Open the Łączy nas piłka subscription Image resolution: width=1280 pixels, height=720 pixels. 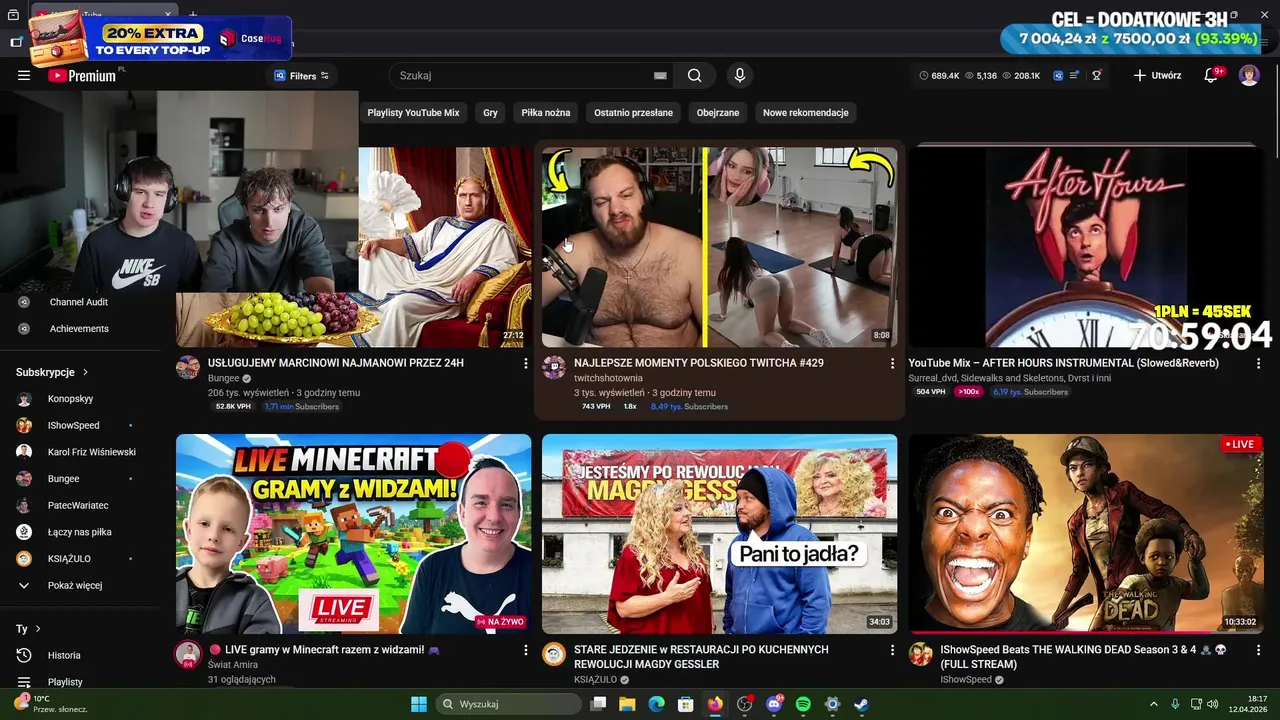tap(79, 532)
